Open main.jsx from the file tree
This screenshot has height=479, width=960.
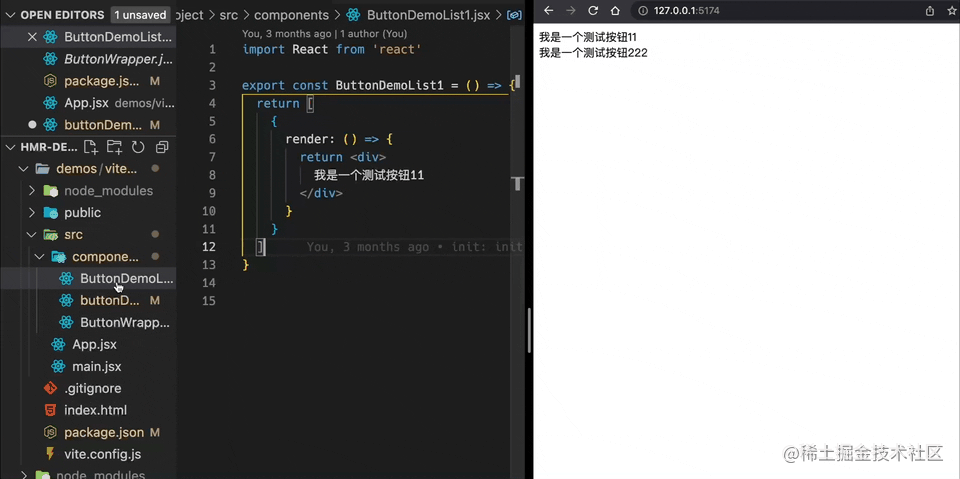[97, 366]
